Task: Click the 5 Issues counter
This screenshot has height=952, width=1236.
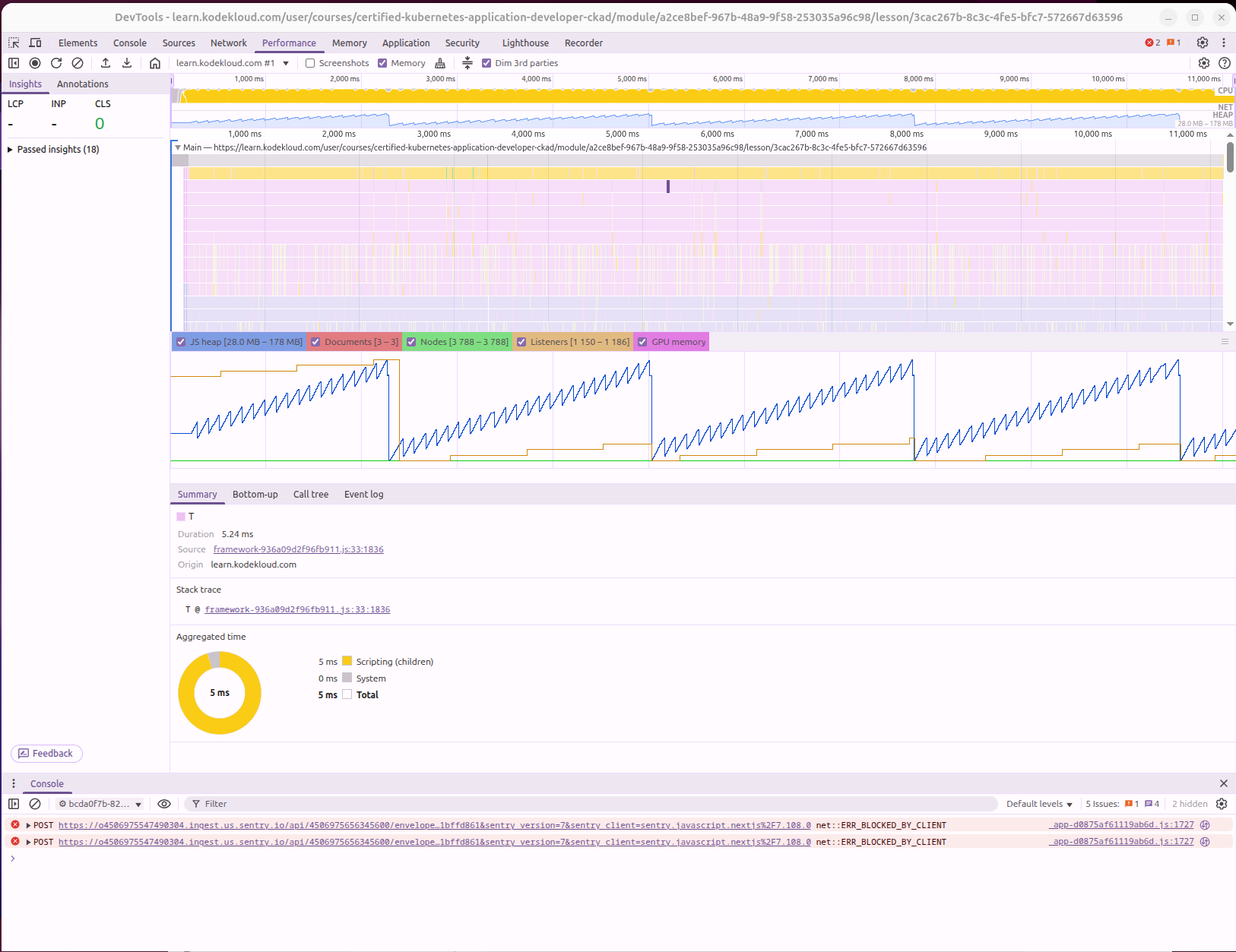Action: [x=1122, y=804]
